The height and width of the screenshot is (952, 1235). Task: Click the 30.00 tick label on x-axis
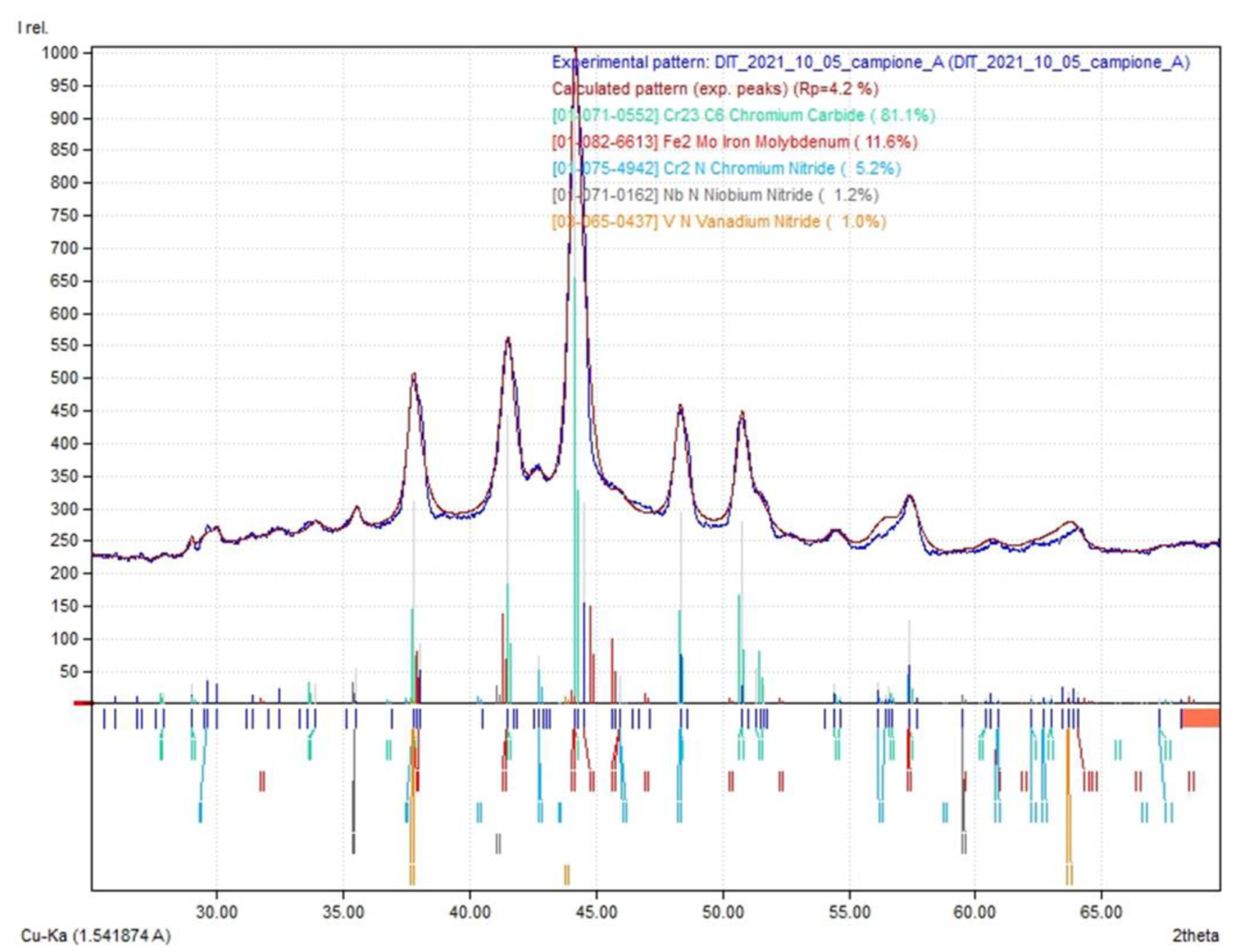(216, 912)
